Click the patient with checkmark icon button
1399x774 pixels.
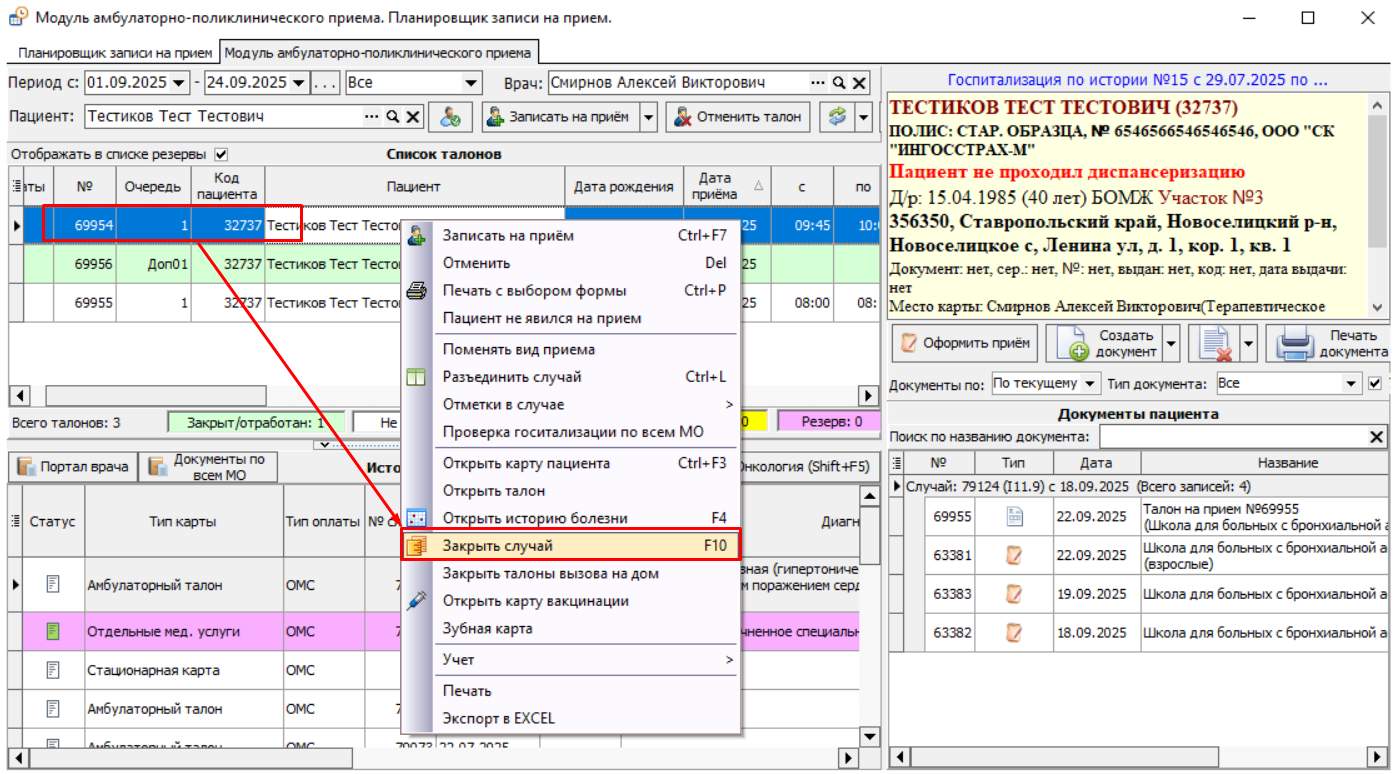(451, 116)
